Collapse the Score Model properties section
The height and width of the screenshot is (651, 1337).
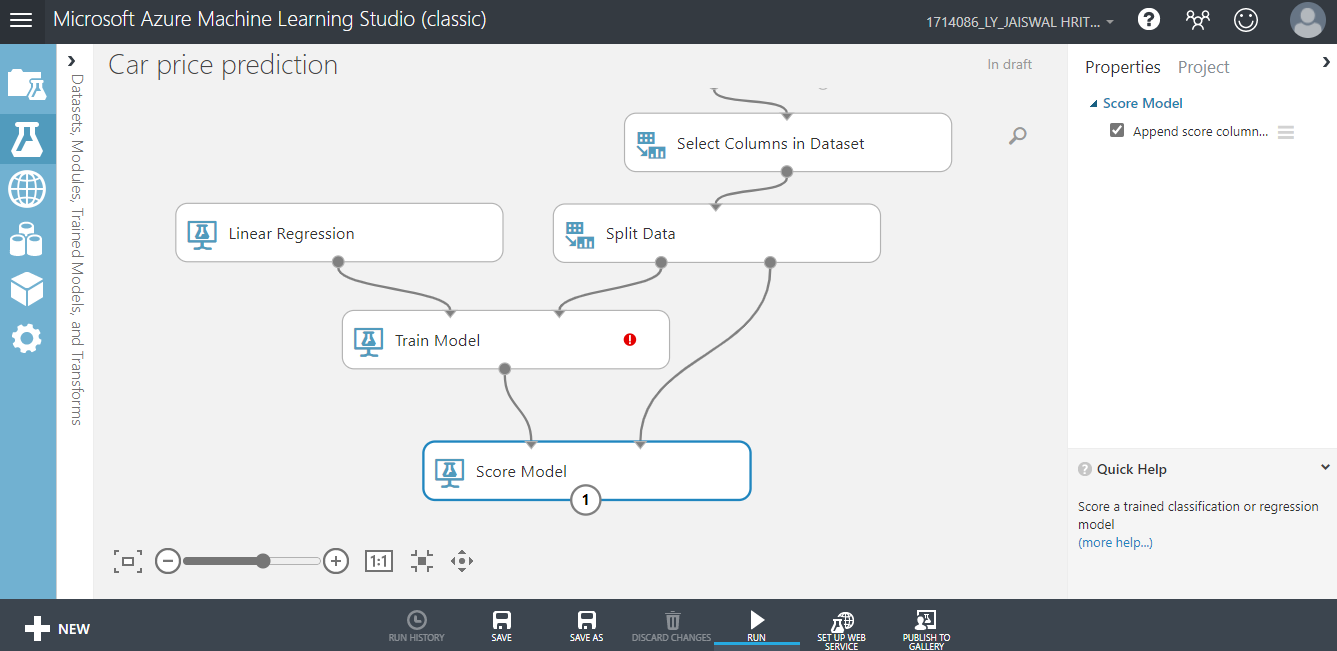click(1092, 103)
